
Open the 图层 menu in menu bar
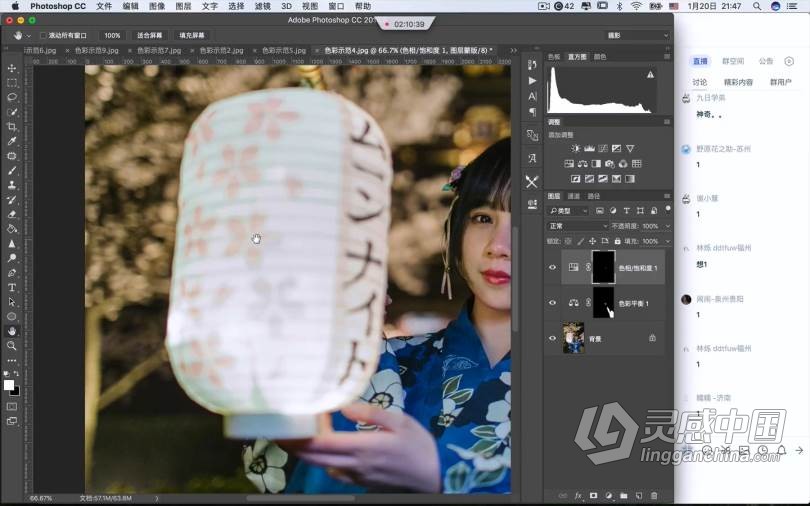(183, 6)
